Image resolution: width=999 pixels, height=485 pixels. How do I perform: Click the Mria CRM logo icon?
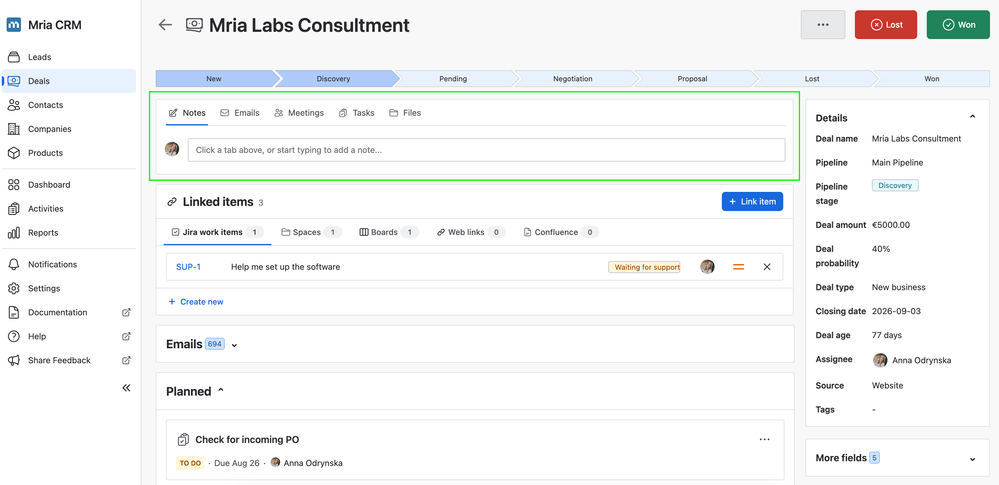[13, 25]
